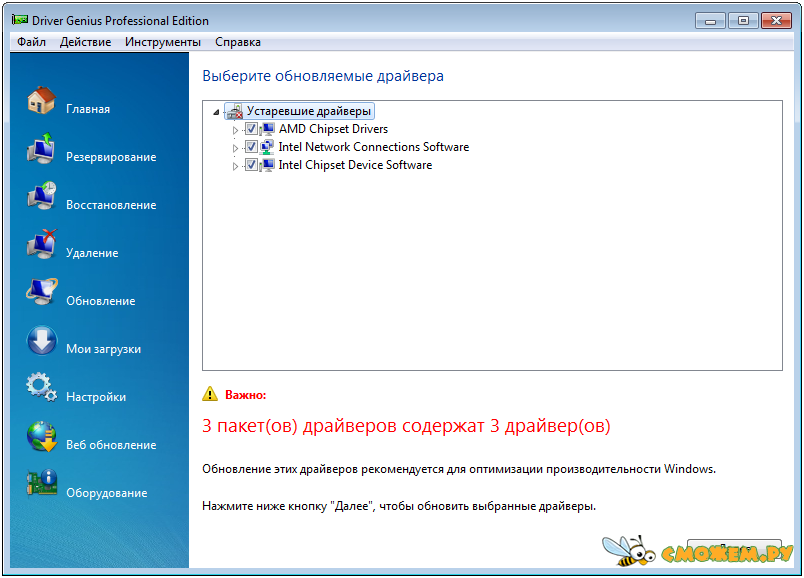
Task: Select the Восстановление restore icon
Action: point(42,196)
